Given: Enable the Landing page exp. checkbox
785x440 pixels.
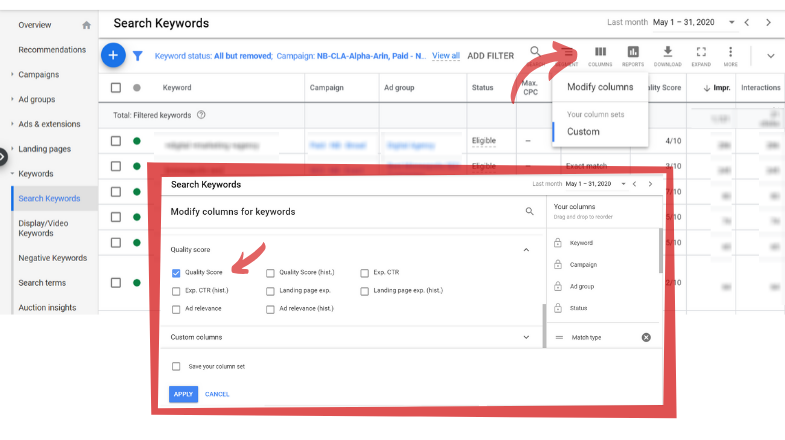Looking at the screenshot, I should 270,291.
